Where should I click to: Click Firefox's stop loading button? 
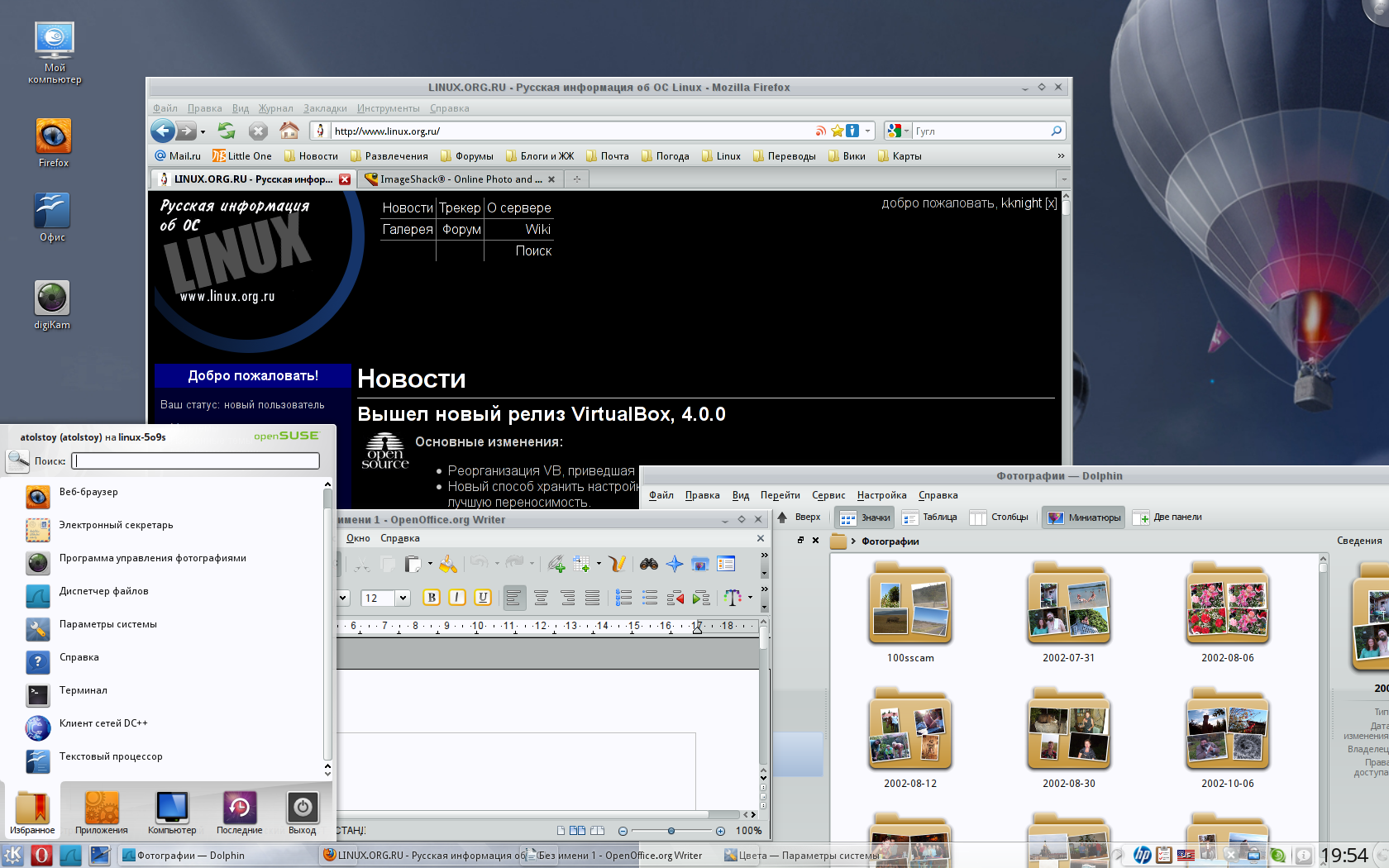(258, 131)
